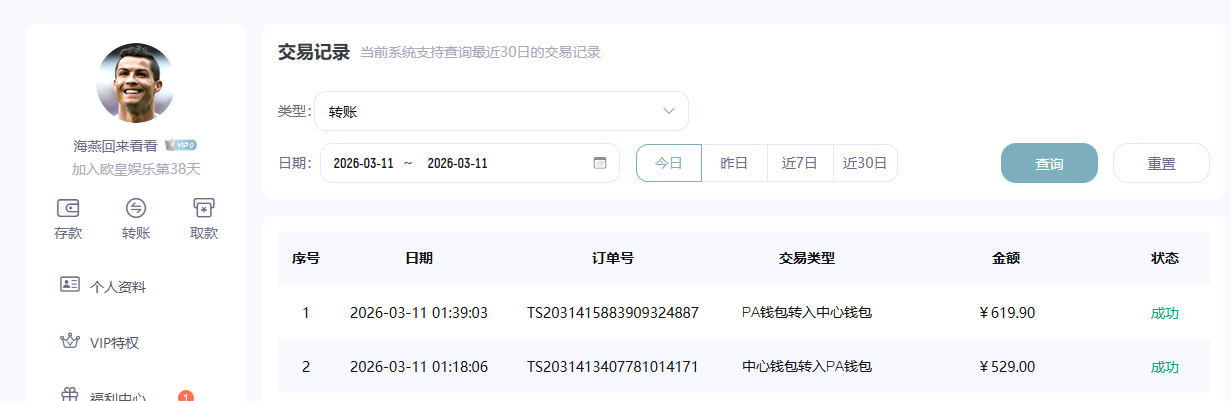Select the 近30日 date range tab
This screenshot has width=1231, height=401.
pos(865,163)
